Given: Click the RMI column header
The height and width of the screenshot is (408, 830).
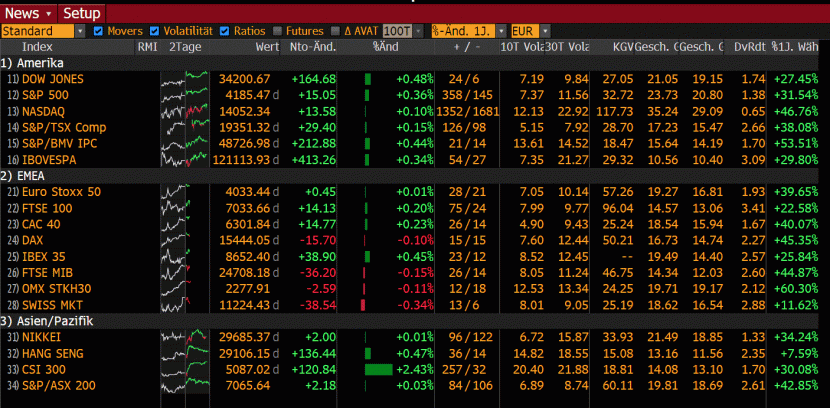Looking at the screenshot, I should pyautogui.click(x=148, y=47).
